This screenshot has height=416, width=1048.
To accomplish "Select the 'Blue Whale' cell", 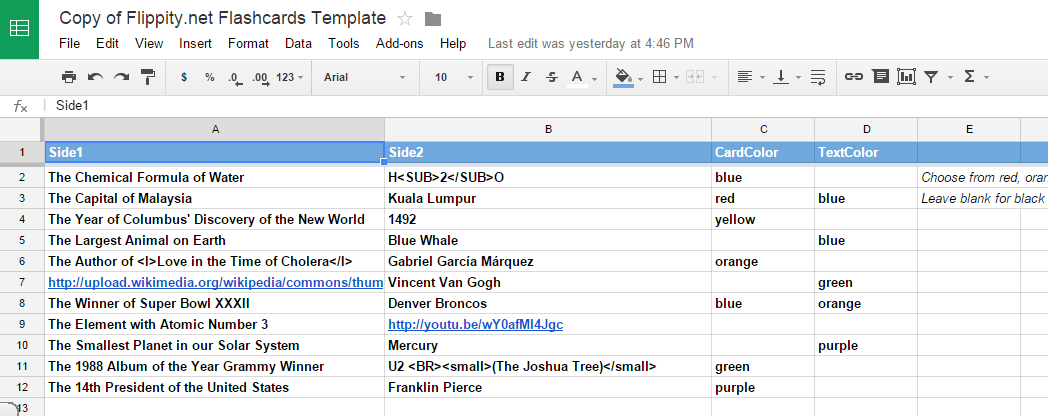I will point(548,240).
